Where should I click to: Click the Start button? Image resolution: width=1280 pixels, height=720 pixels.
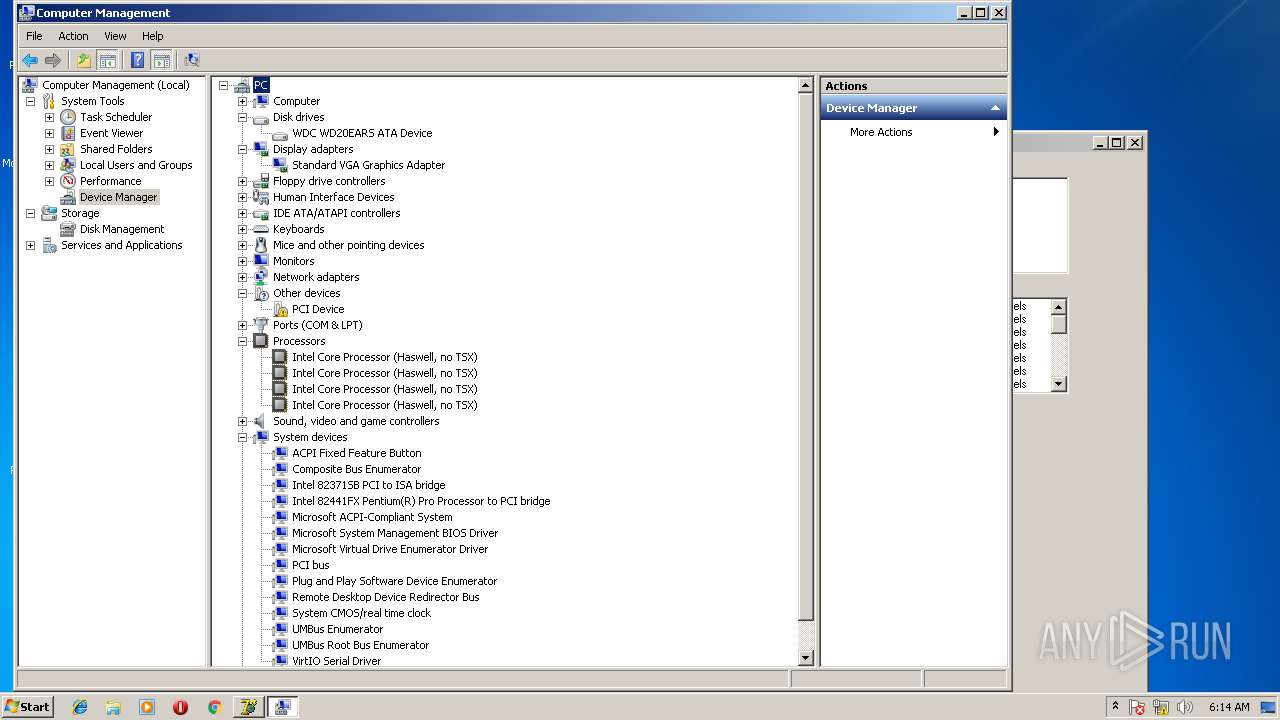point(27,707)
